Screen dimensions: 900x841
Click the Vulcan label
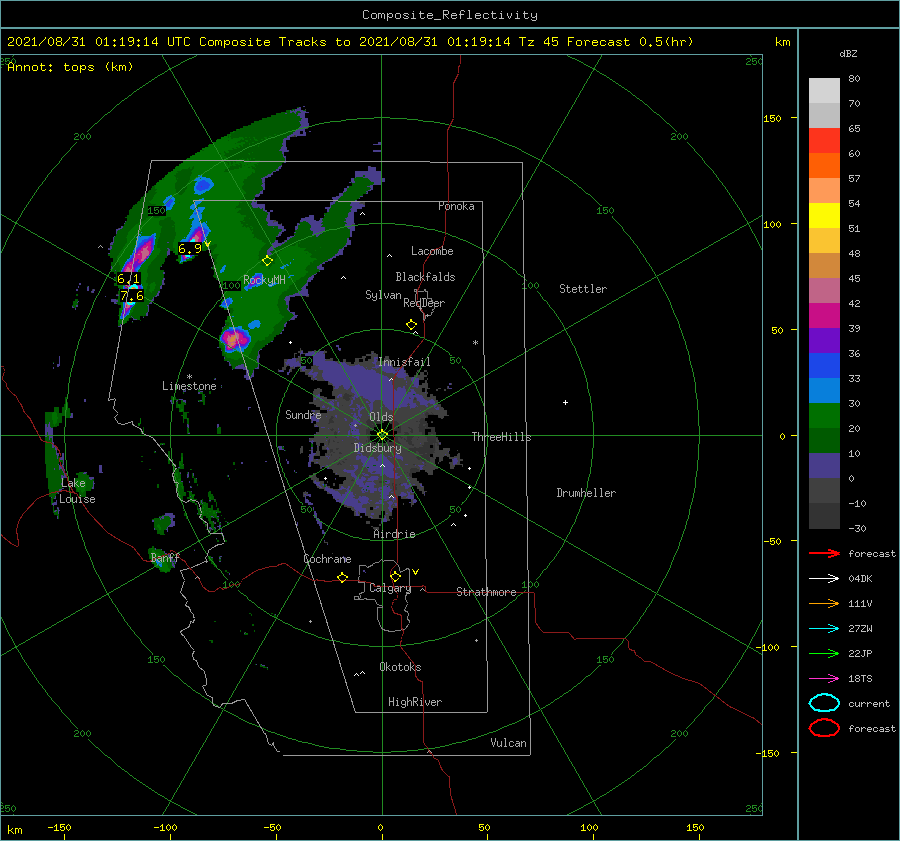tap(509, 743)
